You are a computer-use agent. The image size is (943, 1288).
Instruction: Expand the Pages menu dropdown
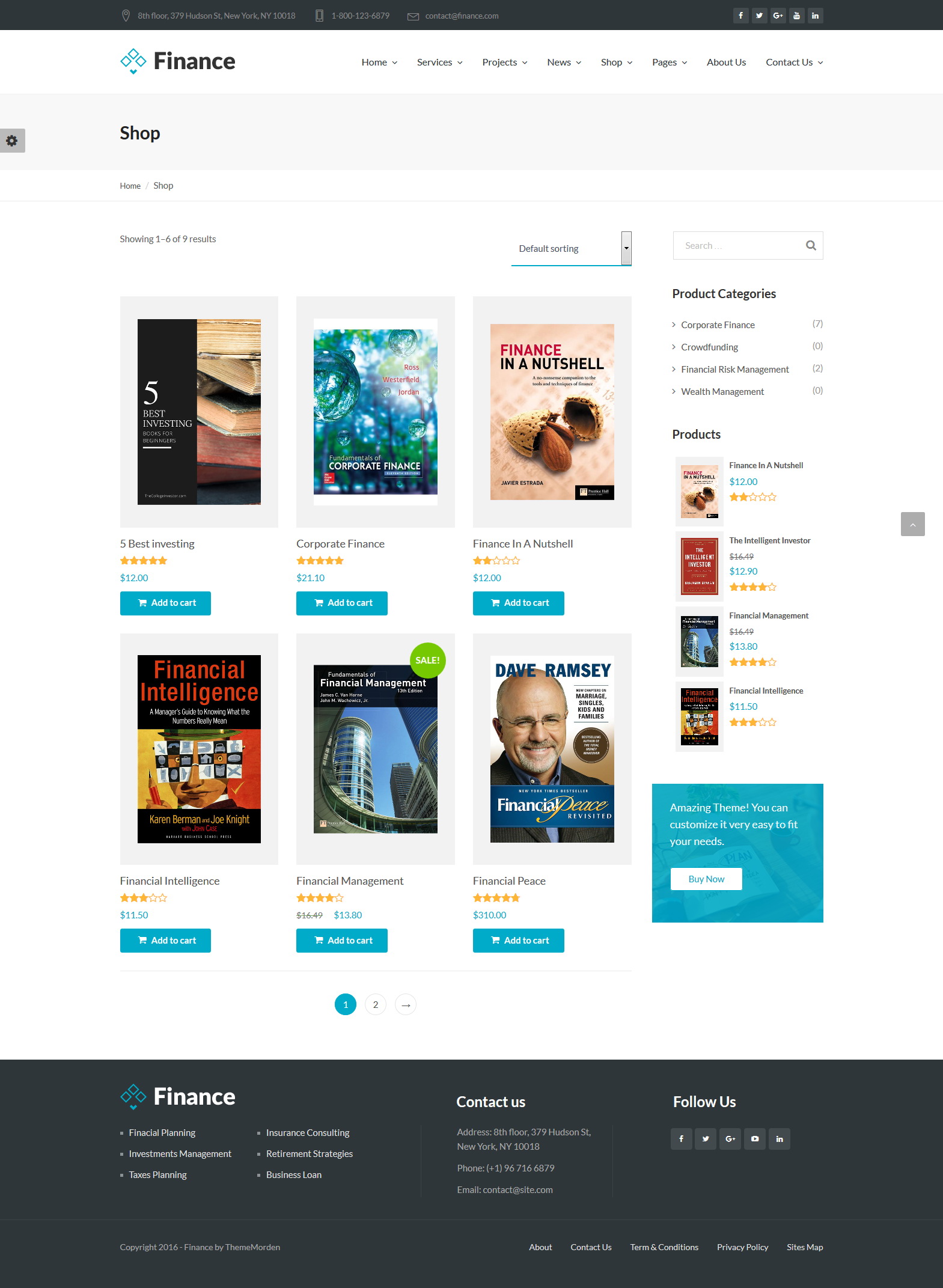(x=670, y=62)
